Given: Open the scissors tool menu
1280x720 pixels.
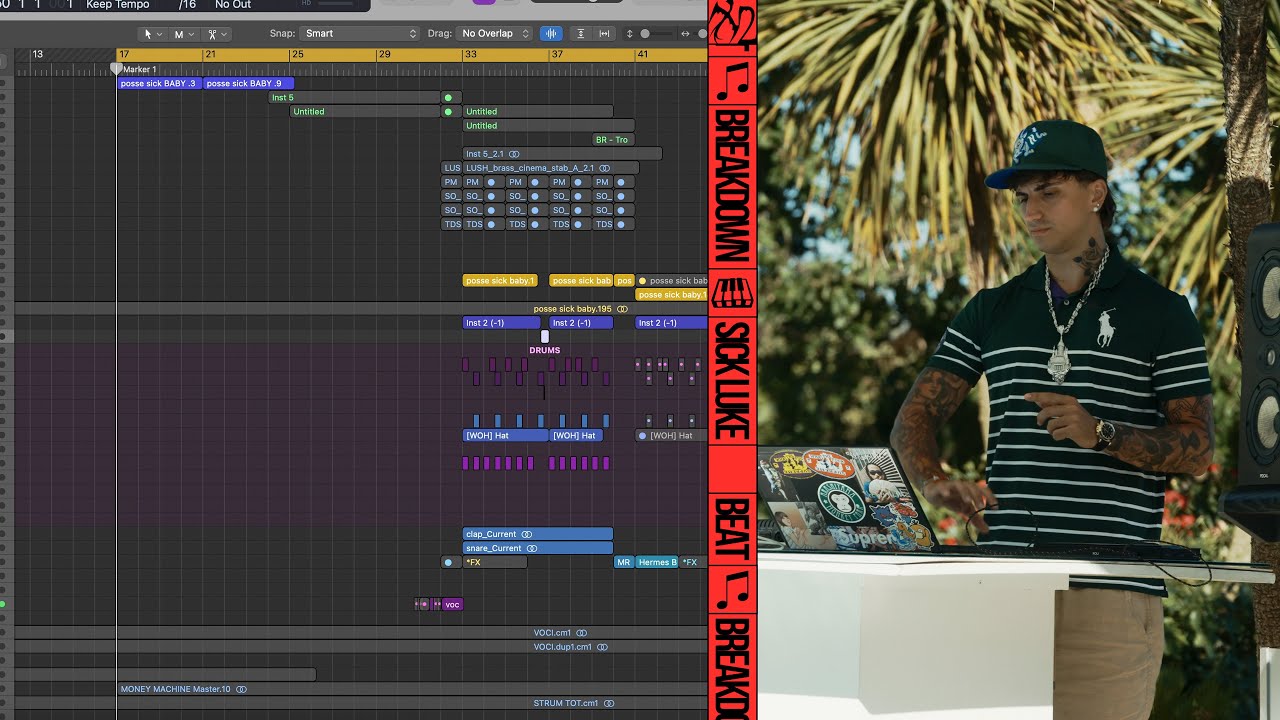Looking at the screenshot, I should pyautogui.click(x=218, y=34).
